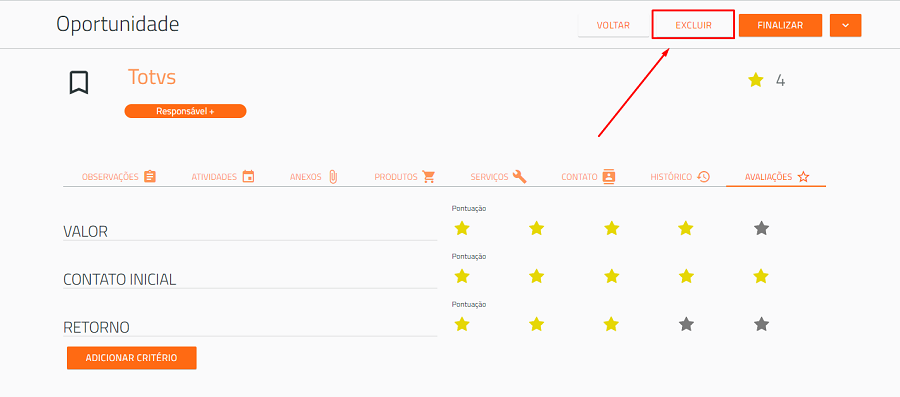Switch to the Atividades tab
900x397 pixels.
pyautogui.click(x=223, y=177)
